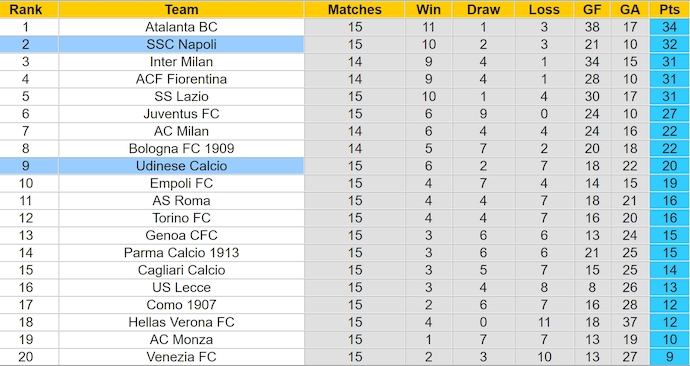
Task: Select the Matches column header
Action: [355, 9]
